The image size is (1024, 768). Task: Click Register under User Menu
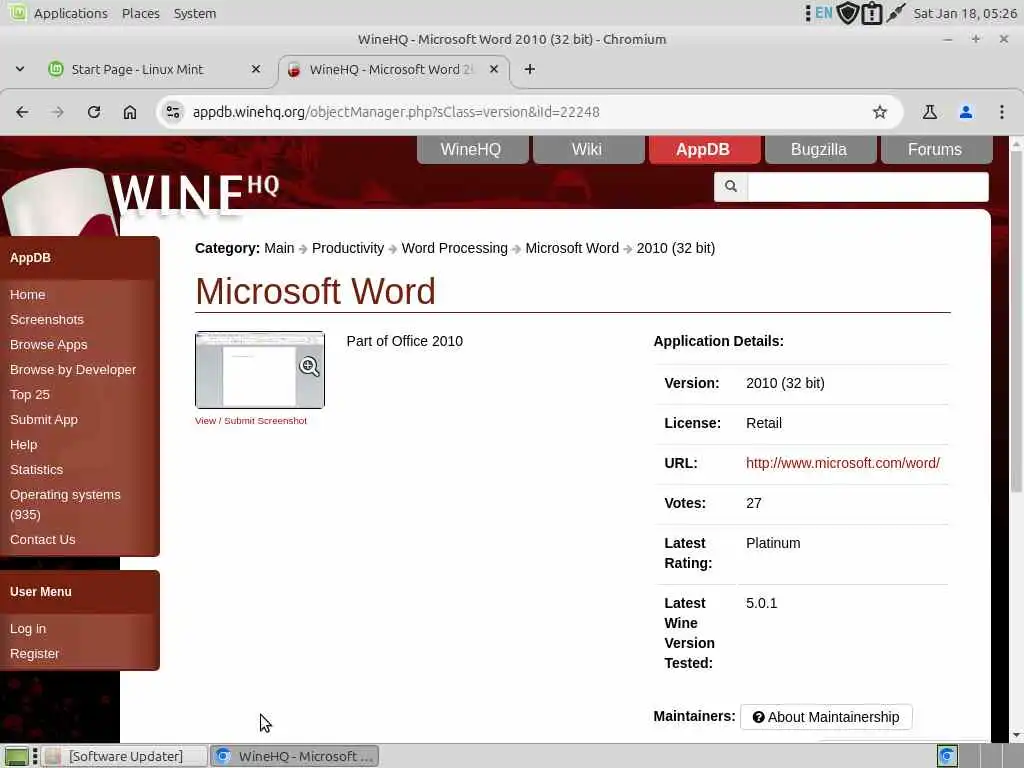pyautogui.click(x=35, y=654)
